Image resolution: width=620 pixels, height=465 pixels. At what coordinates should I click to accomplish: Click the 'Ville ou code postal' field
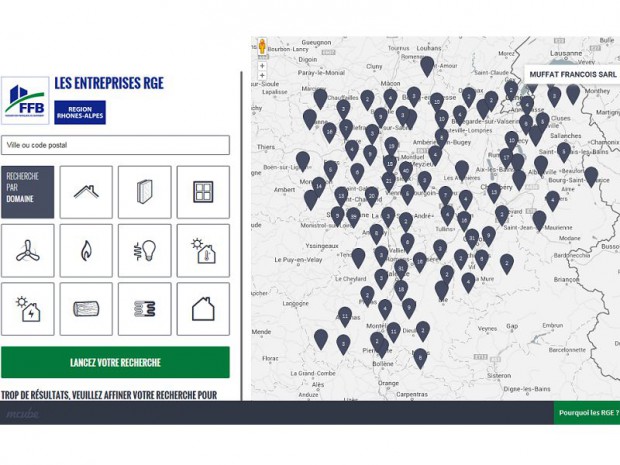pos(115,145)
